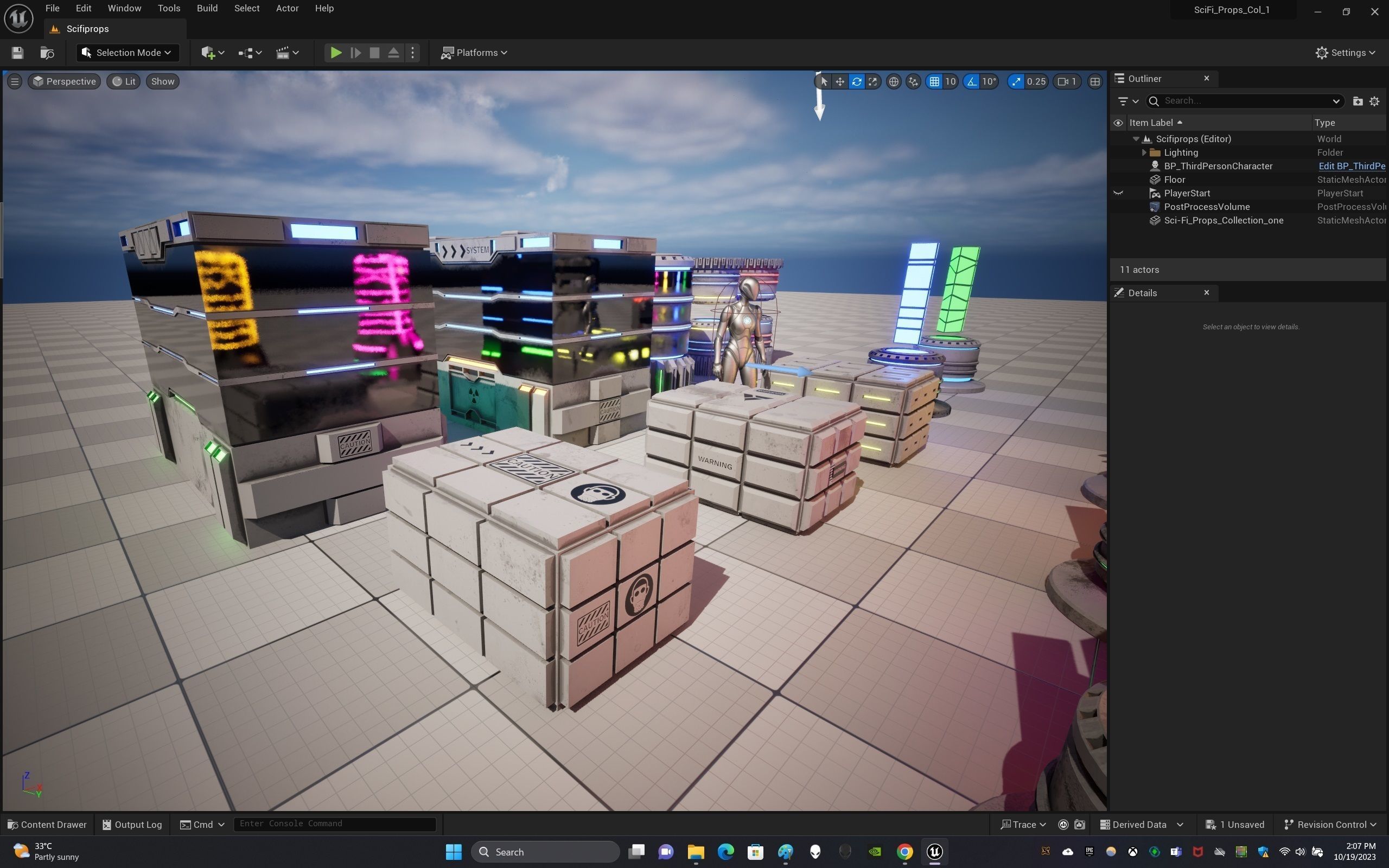The image size is (1389, 868).
Task: Select the translate (move) gizmo tool
Action: pos(840,81)
